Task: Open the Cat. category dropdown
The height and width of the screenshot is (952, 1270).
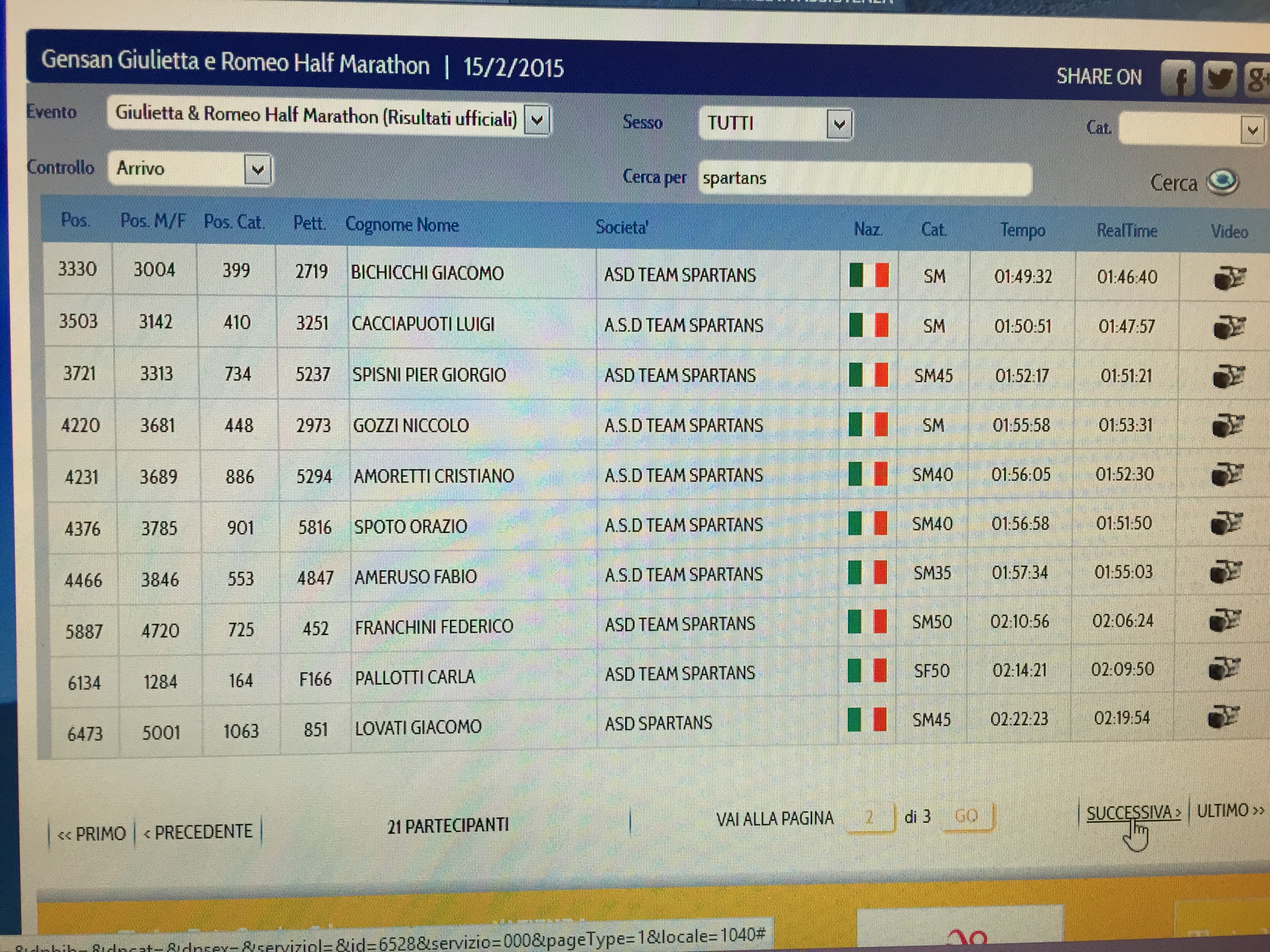Action: pos(1252,131)
